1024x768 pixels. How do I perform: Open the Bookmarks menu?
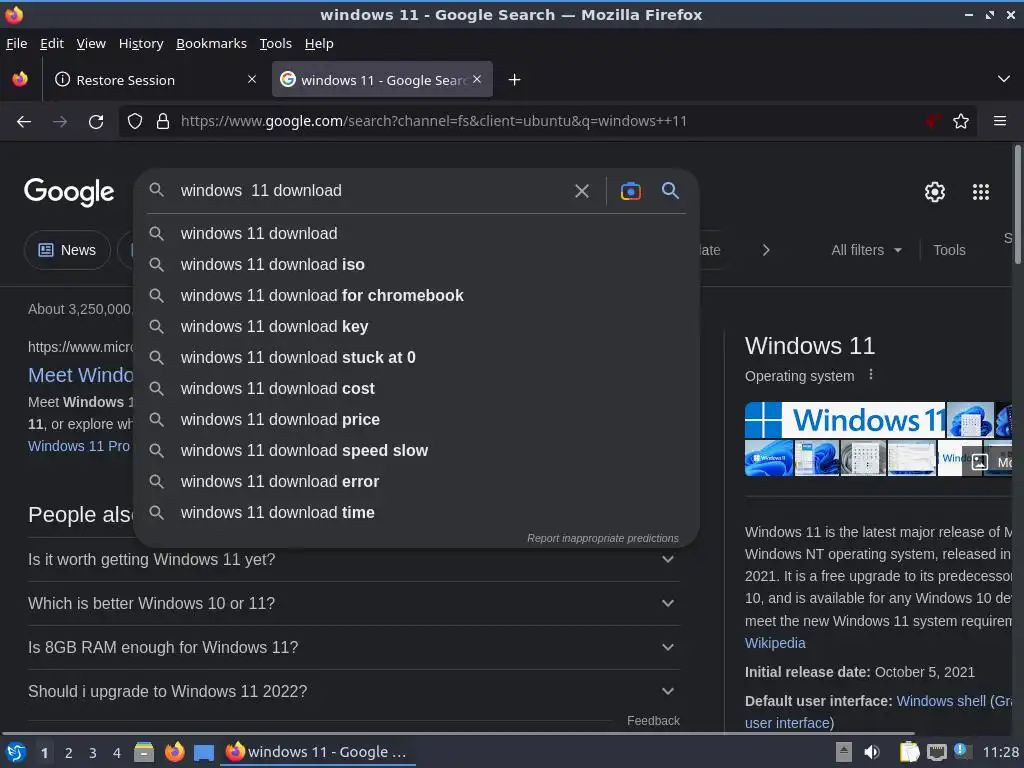point(212,43)
